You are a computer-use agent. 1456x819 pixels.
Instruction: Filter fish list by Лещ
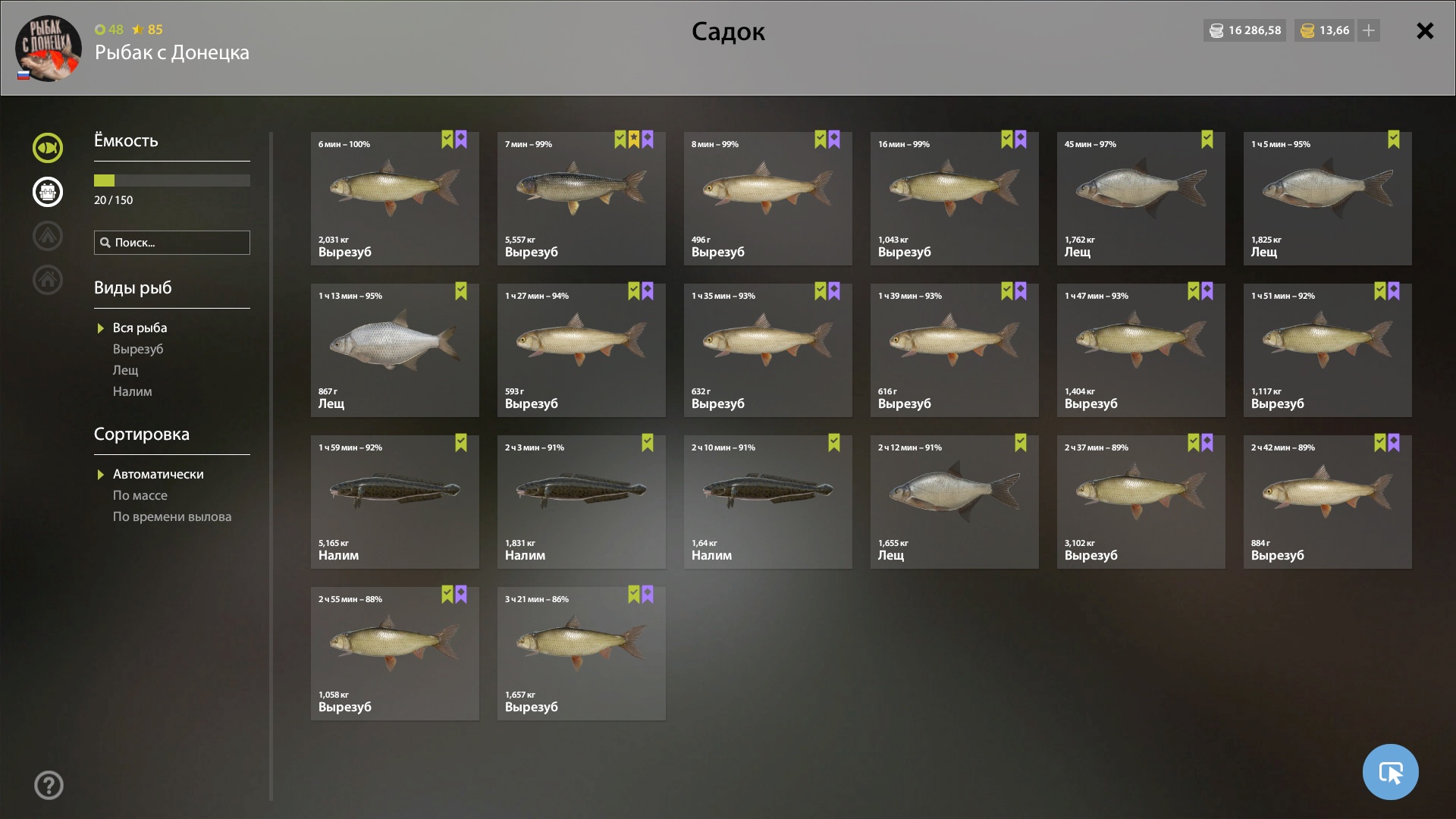[x=126, y=370]
